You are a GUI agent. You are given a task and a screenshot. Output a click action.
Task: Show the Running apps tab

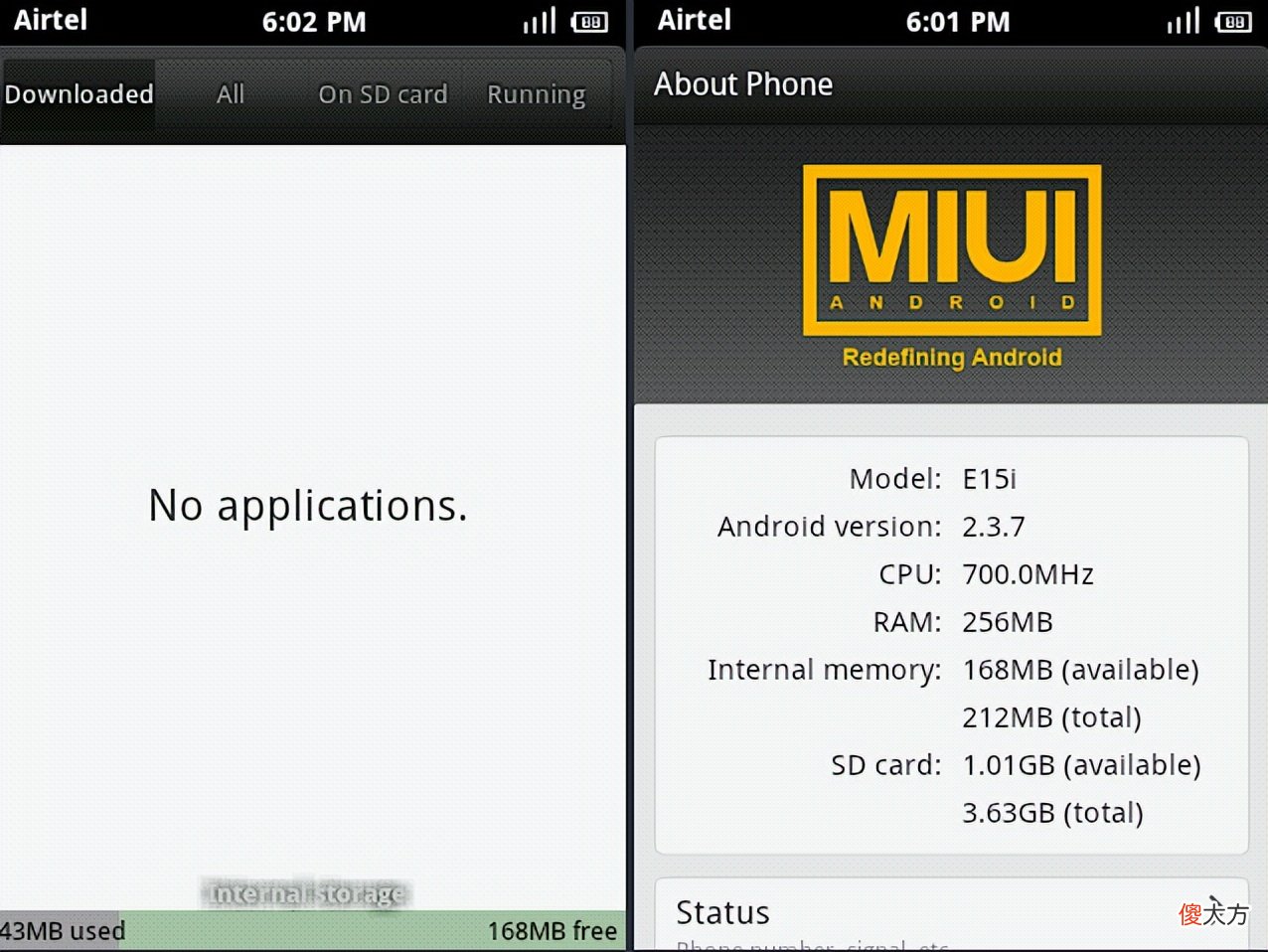[537, 94]
